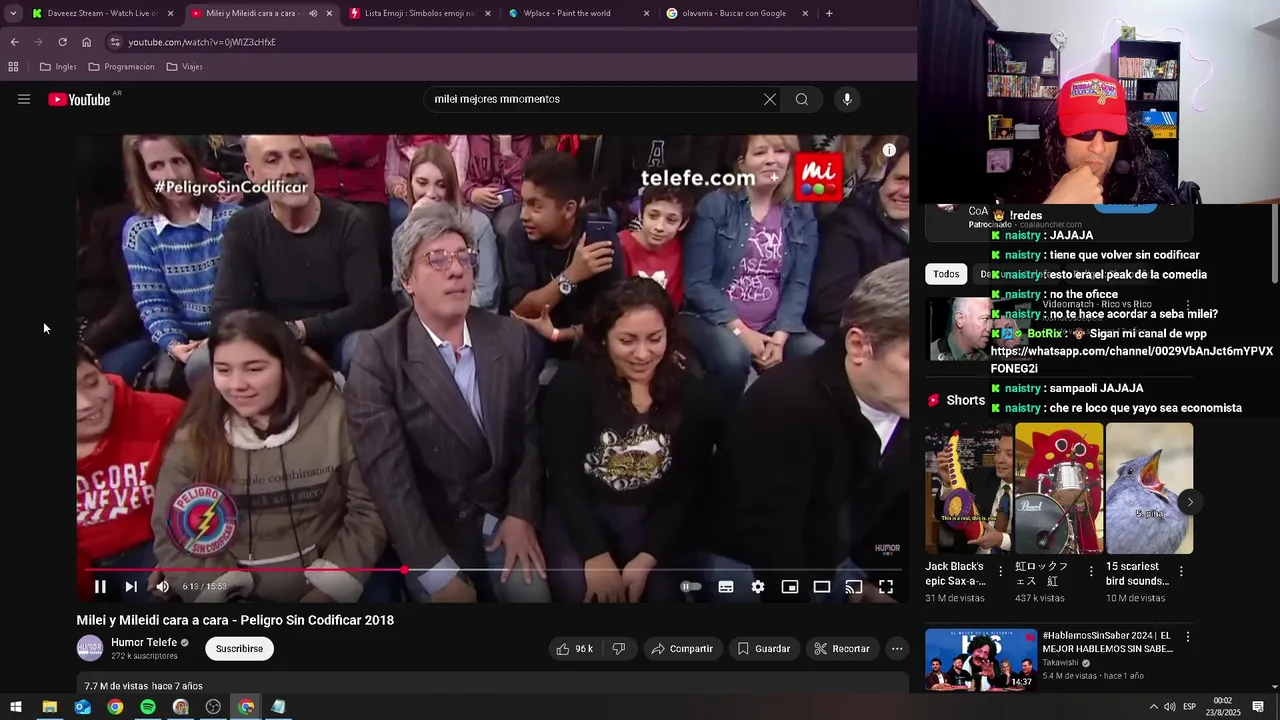Skip to next video
Screen dimensions: 1280x720
131,587
